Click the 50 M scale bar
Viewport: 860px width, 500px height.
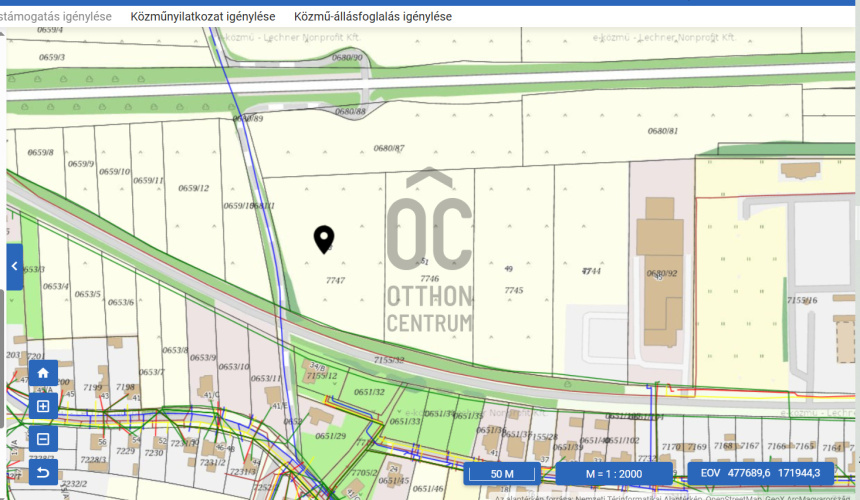click(x=502, y=474)
